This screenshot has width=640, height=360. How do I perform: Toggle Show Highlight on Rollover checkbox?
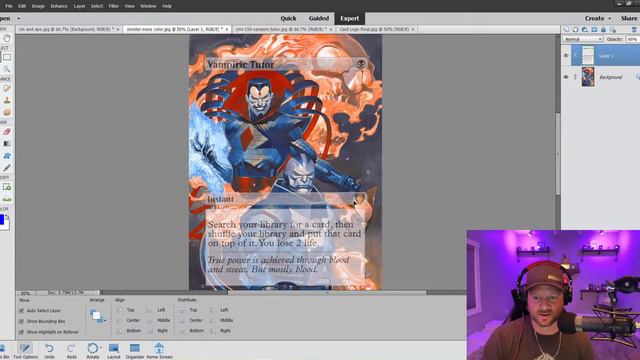point(21,332)
